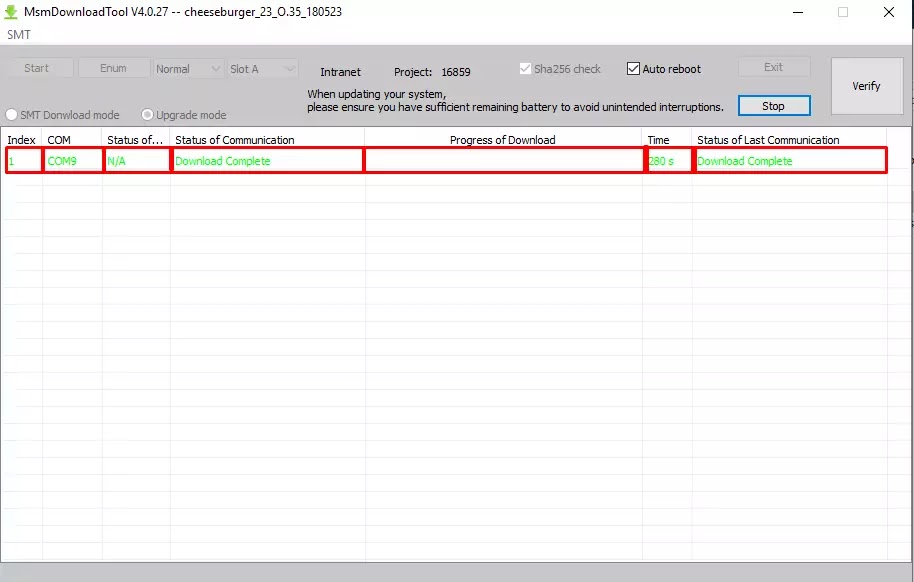Click the Status of Last Communication header
This screenshot has height=582, width=914.
789,140
